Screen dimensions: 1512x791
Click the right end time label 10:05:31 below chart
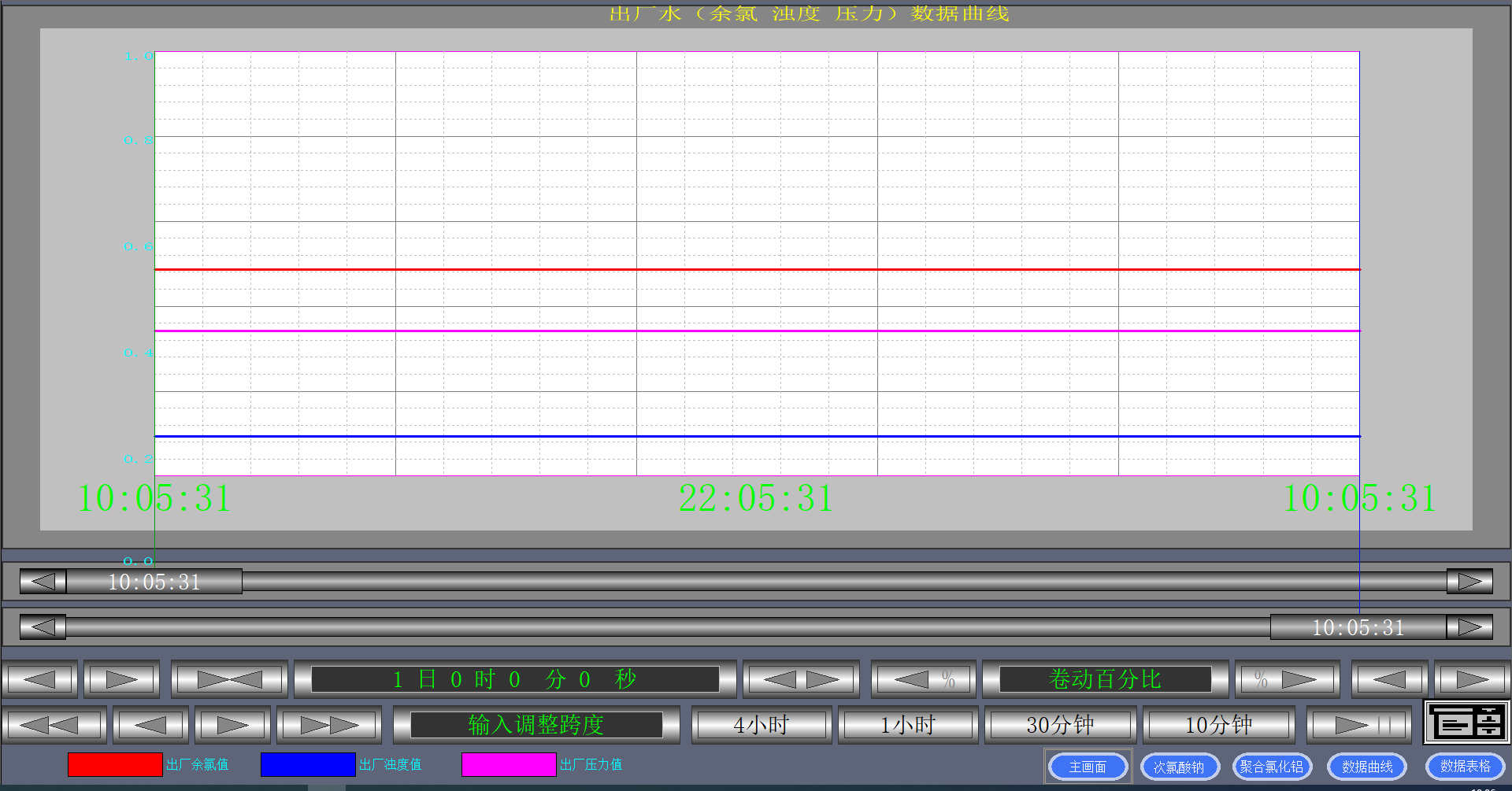1360,498
